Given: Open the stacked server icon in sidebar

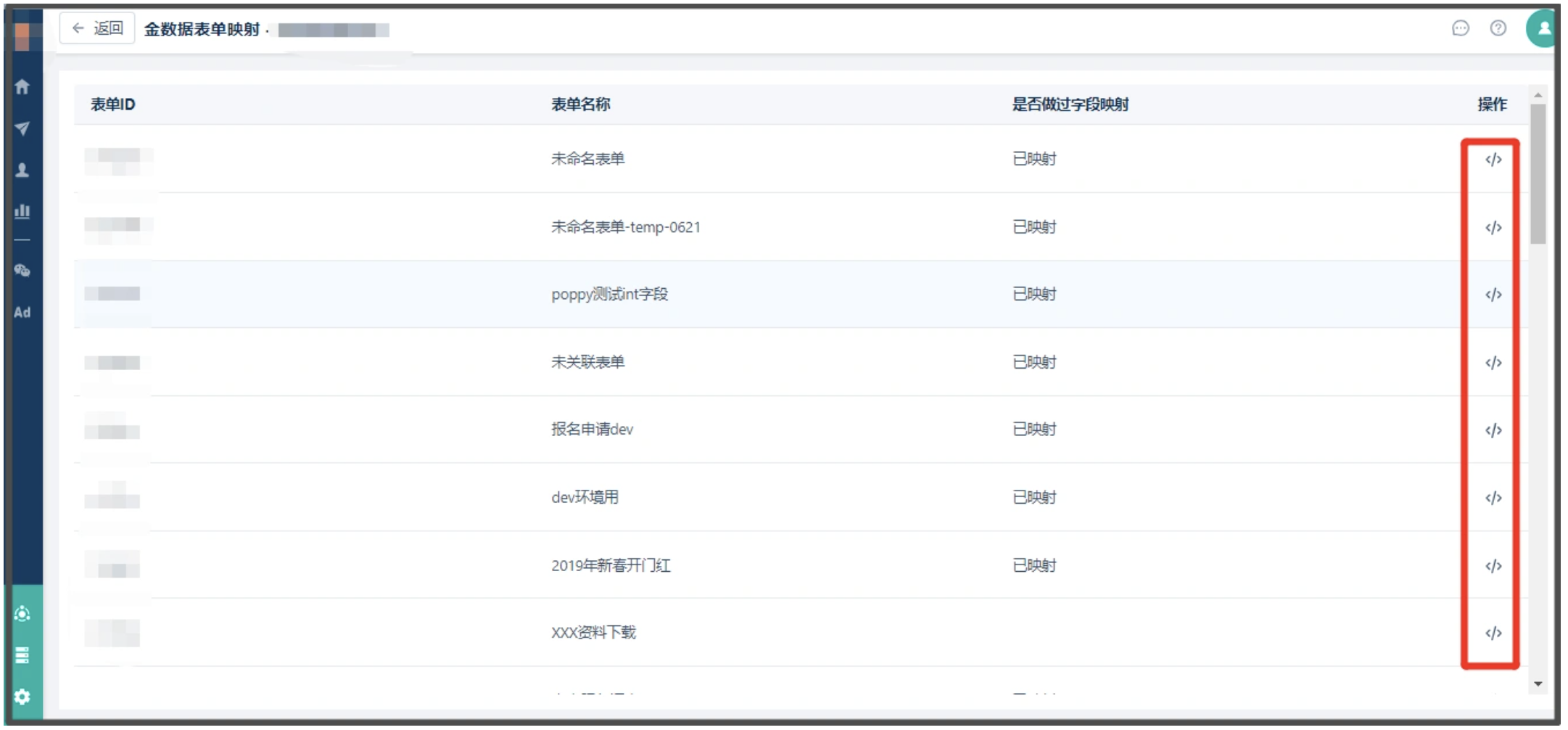Looking at the screenshot, I should [22, 655].
